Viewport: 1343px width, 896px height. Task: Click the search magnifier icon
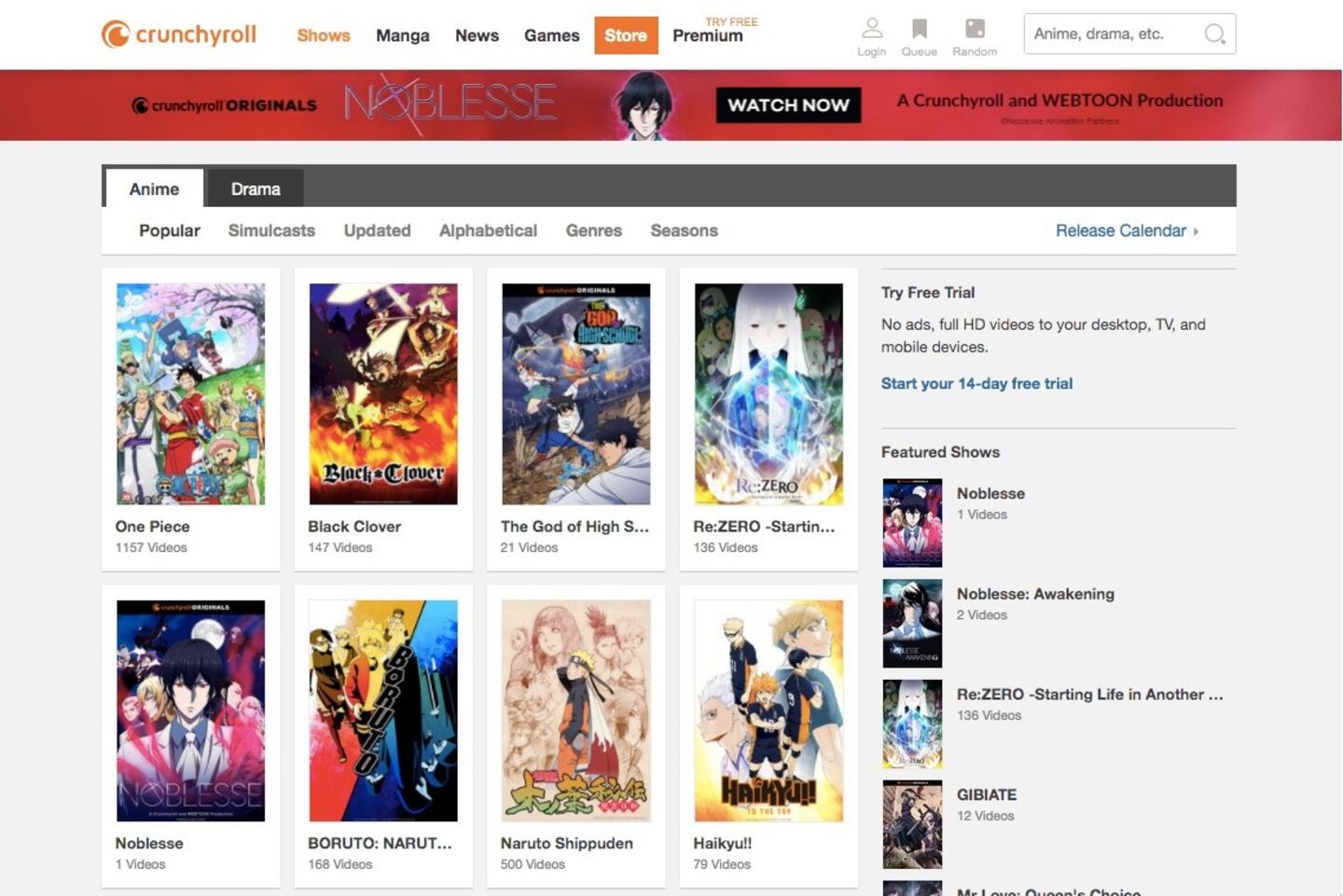pyautogui.click(x=1213, y=34)
